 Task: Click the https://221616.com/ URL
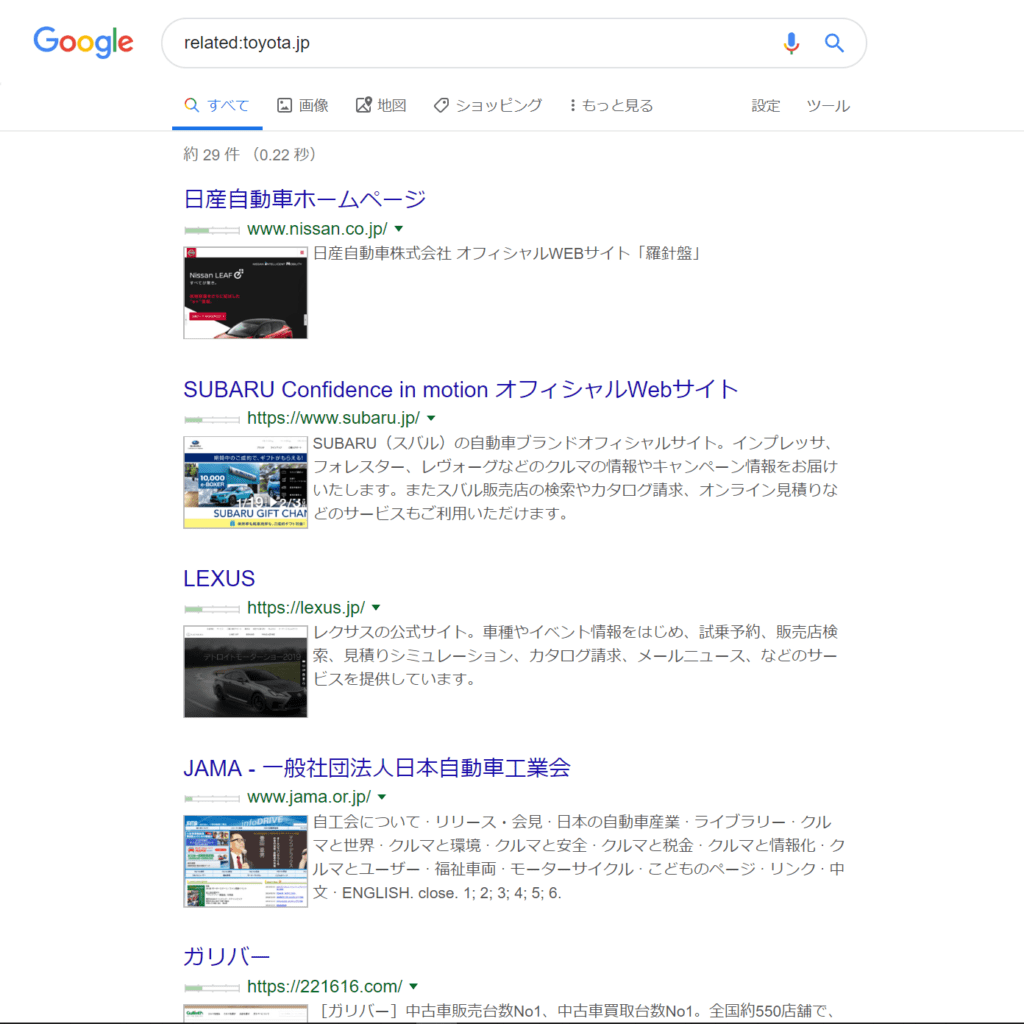[x=325, y=987]
